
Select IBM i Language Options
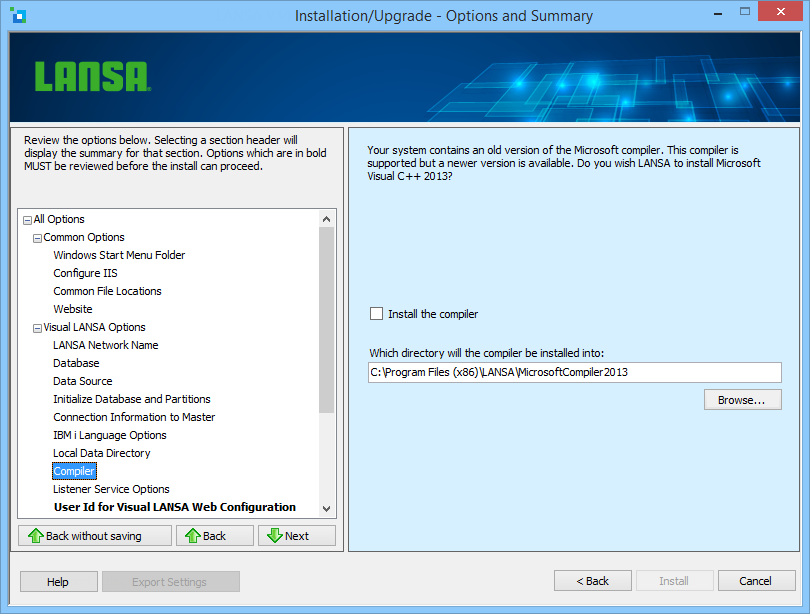(x=110, y=435)
